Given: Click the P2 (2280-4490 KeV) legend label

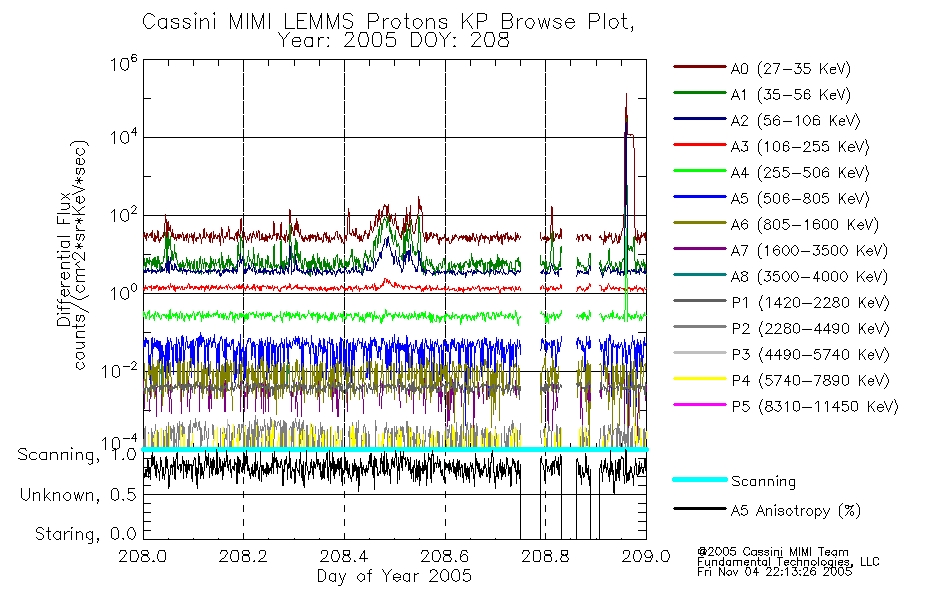Looking at the screenshot, I should (x=810, y=328).
